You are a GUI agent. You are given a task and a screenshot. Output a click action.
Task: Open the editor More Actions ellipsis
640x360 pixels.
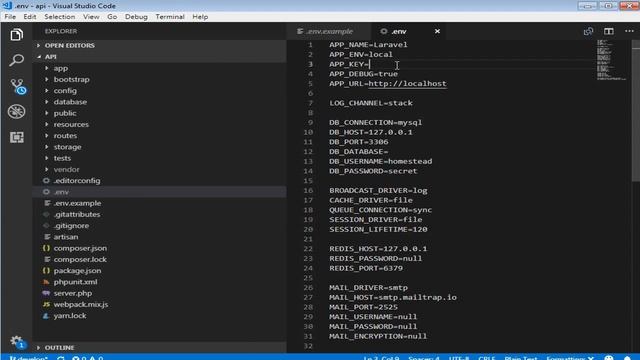[629, 31]
